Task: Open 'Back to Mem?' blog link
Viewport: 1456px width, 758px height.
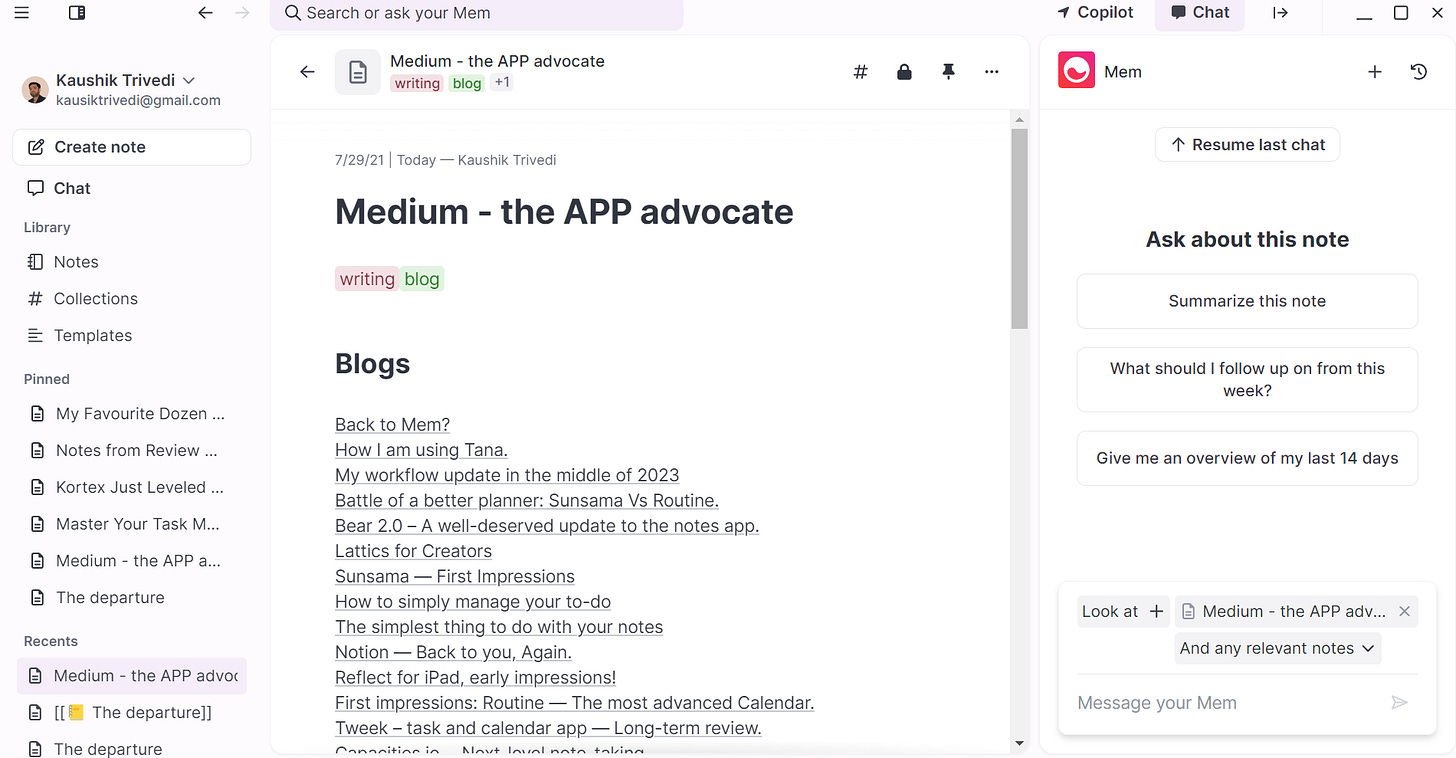Action: pyautogui.click(x=393, y=425)
